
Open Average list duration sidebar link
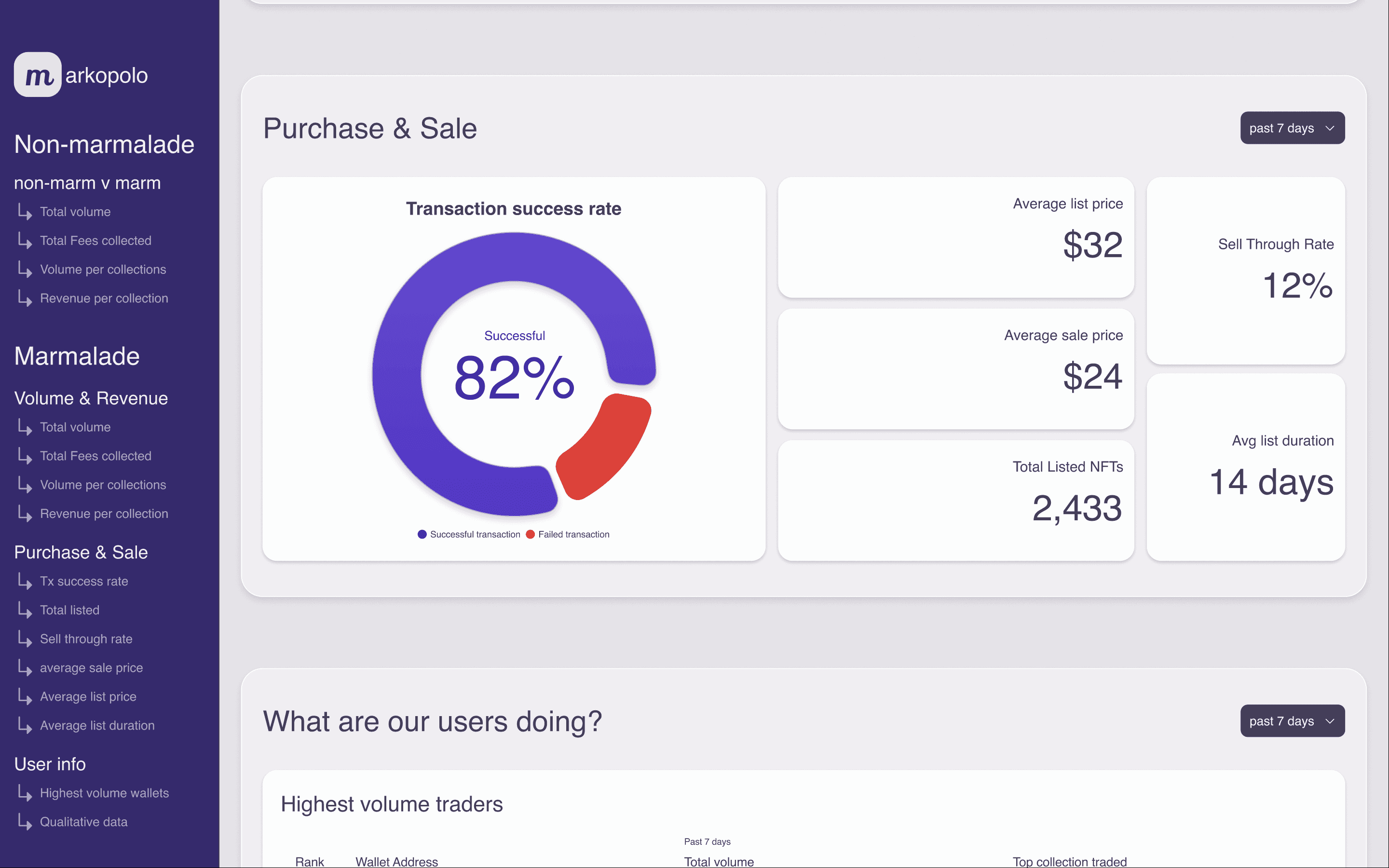click(x=97, y=726)
